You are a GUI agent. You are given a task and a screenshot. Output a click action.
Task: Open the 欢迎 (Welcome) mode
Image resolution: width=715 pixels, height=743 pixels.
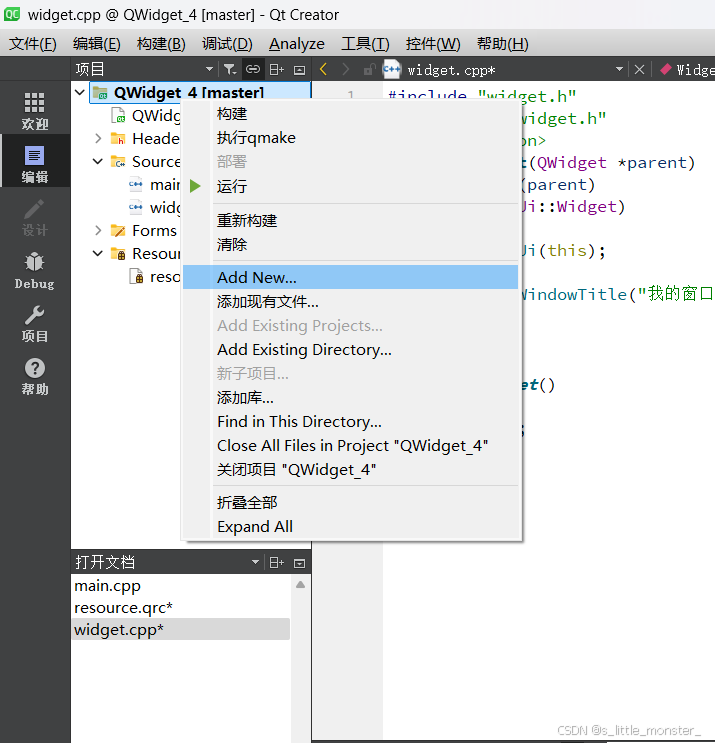[35, 110]
